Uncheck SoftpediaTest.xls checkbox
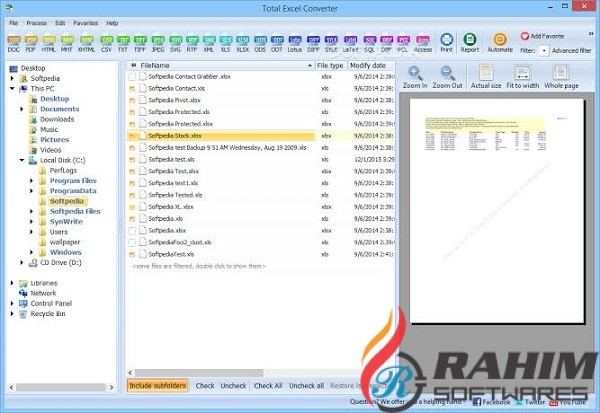Viewport: 600px width, 413px height. [132, 255]
